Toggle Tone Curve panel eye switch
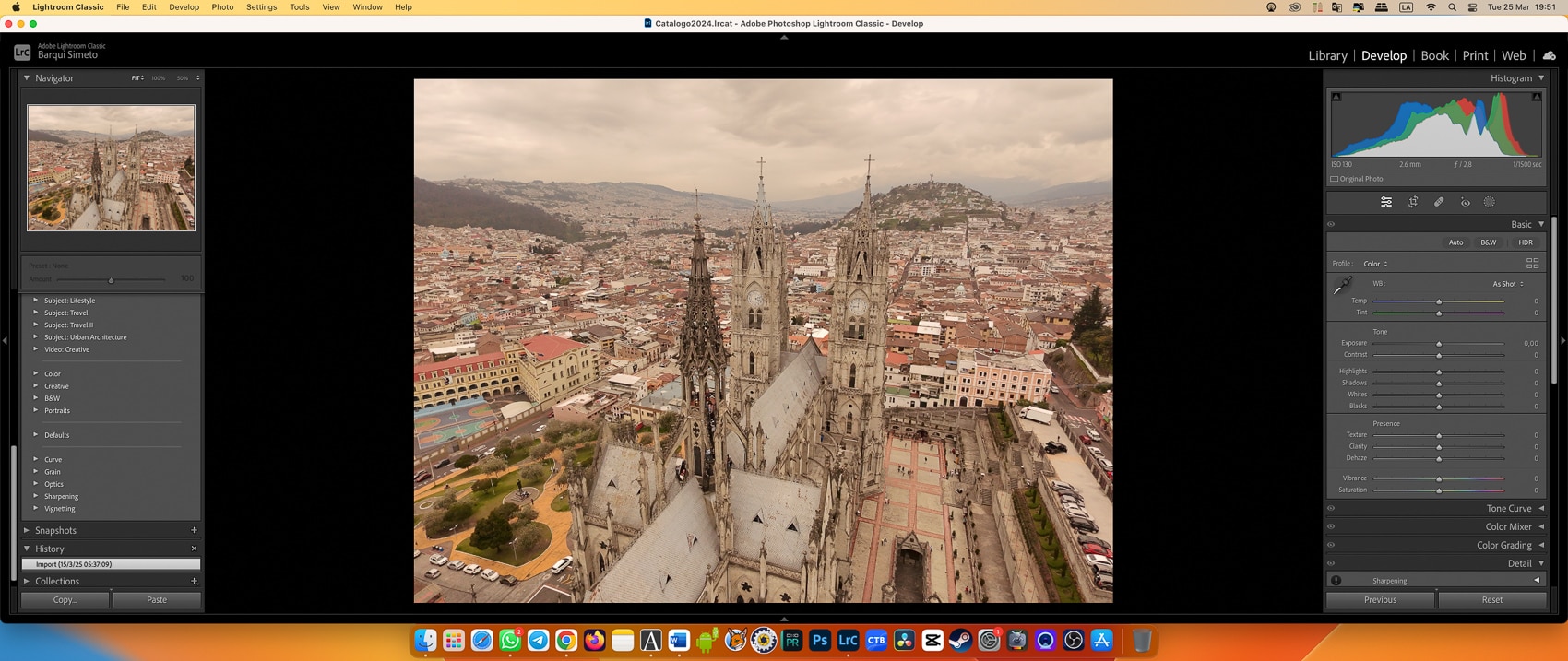1568x661 pixels. click(1331, 508)
